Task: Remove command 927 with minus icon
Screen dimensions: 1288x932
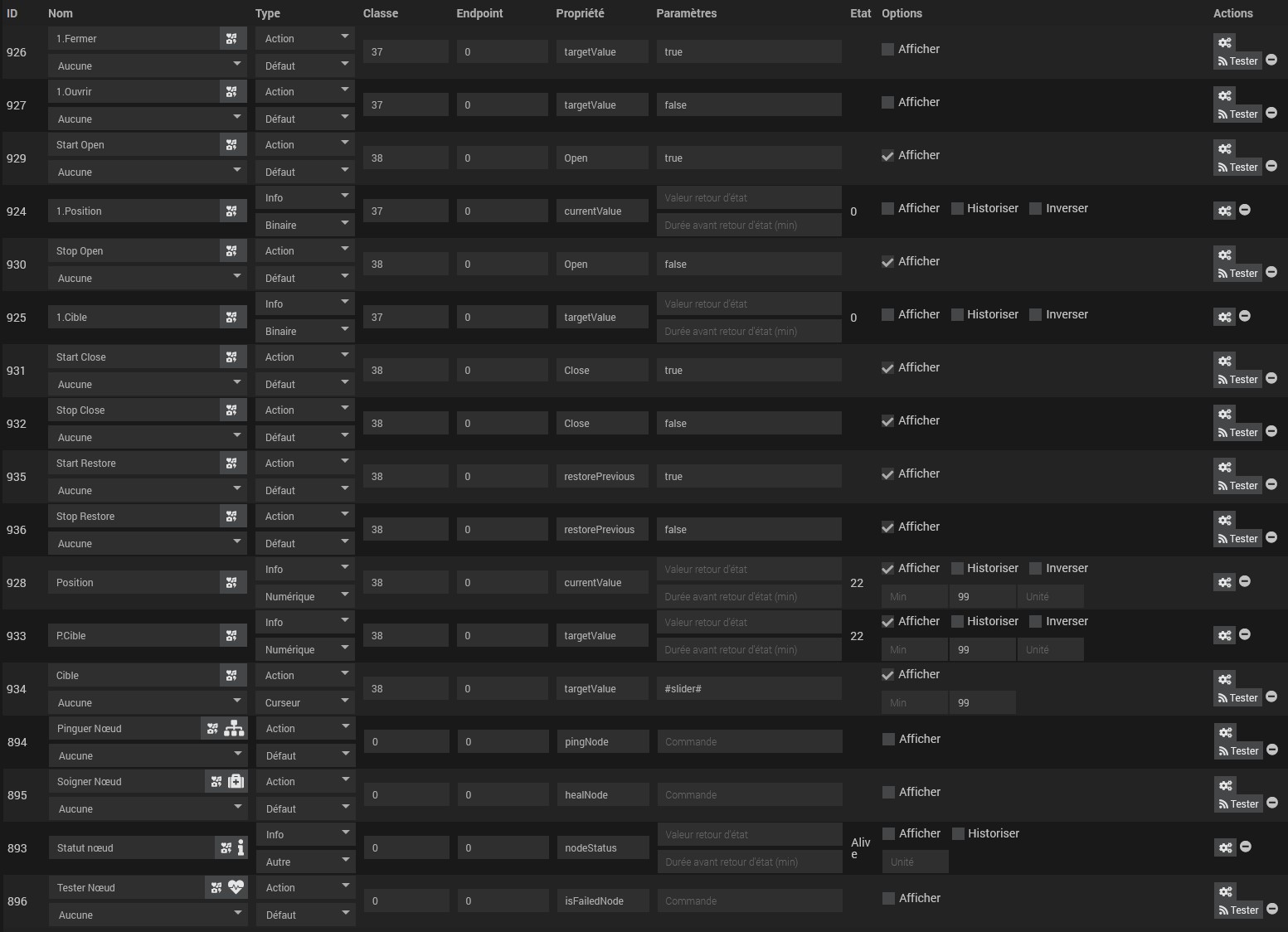Action: click(x=1271, y=114)
